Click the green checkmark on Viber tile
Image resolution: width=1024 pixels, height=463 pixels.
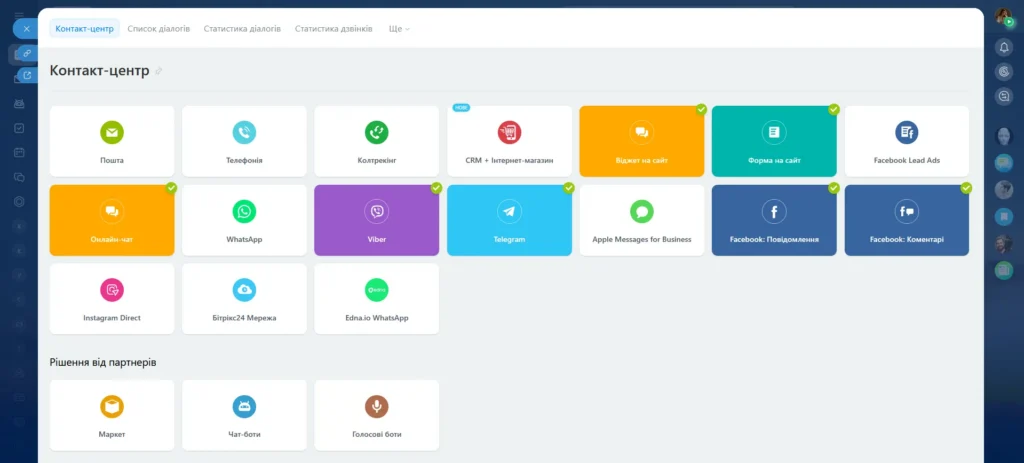coord(436,188)
